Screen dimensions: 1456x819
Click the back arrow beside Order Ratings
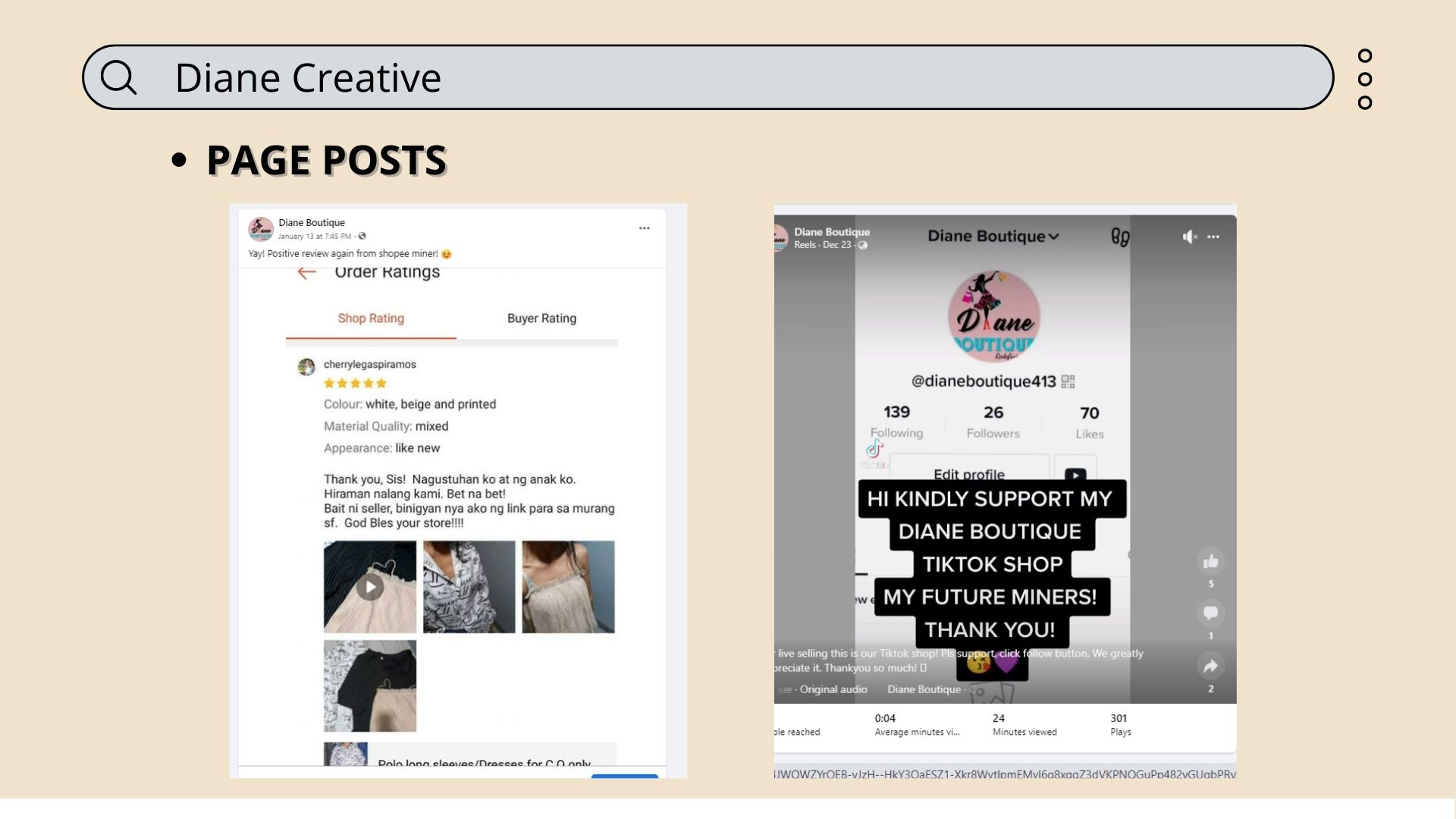[306, 273]
